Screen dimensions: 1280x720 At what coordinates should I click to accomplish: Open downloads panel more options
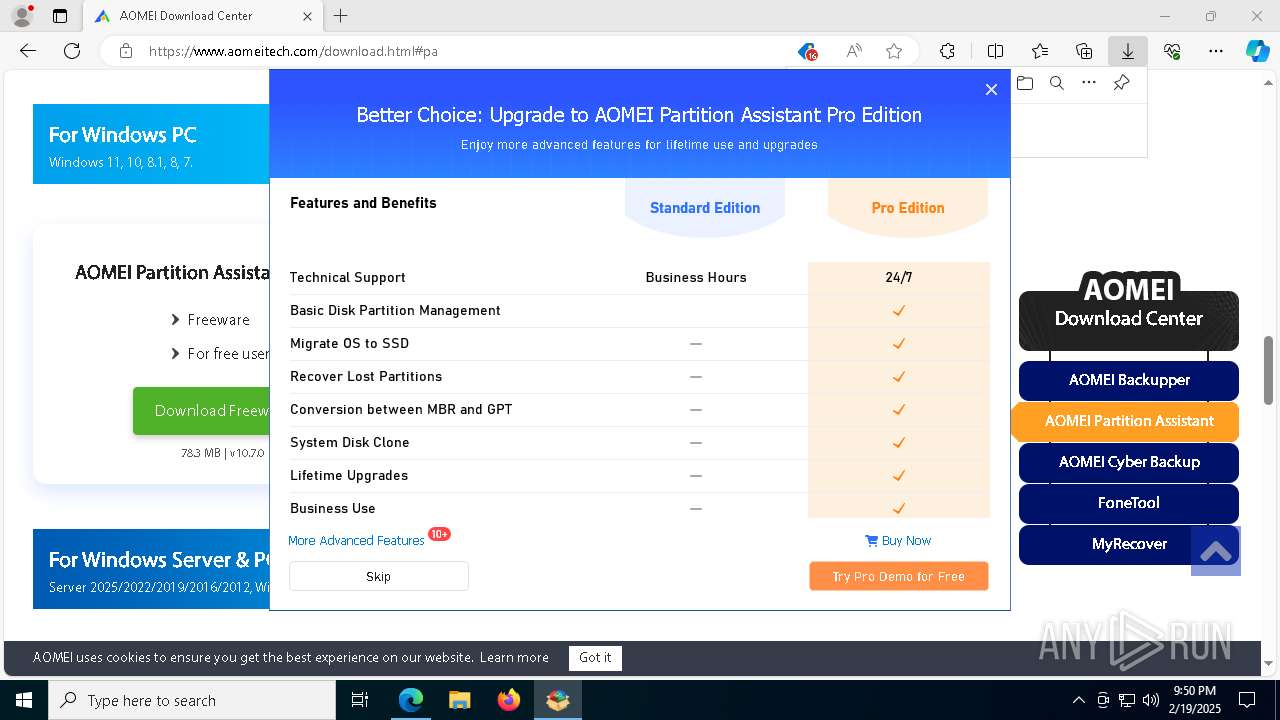pyautogui.click(x=1089, y=83)
